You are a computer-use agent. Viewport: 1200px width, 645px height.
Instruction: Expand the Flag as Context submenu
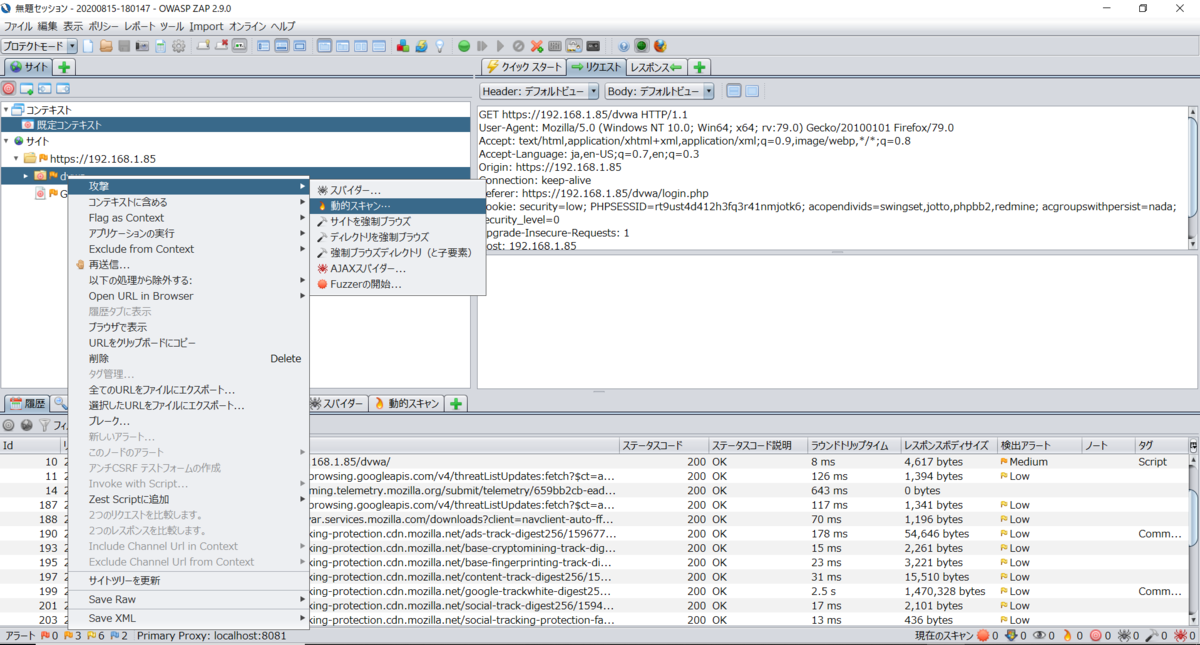point(188,217)
